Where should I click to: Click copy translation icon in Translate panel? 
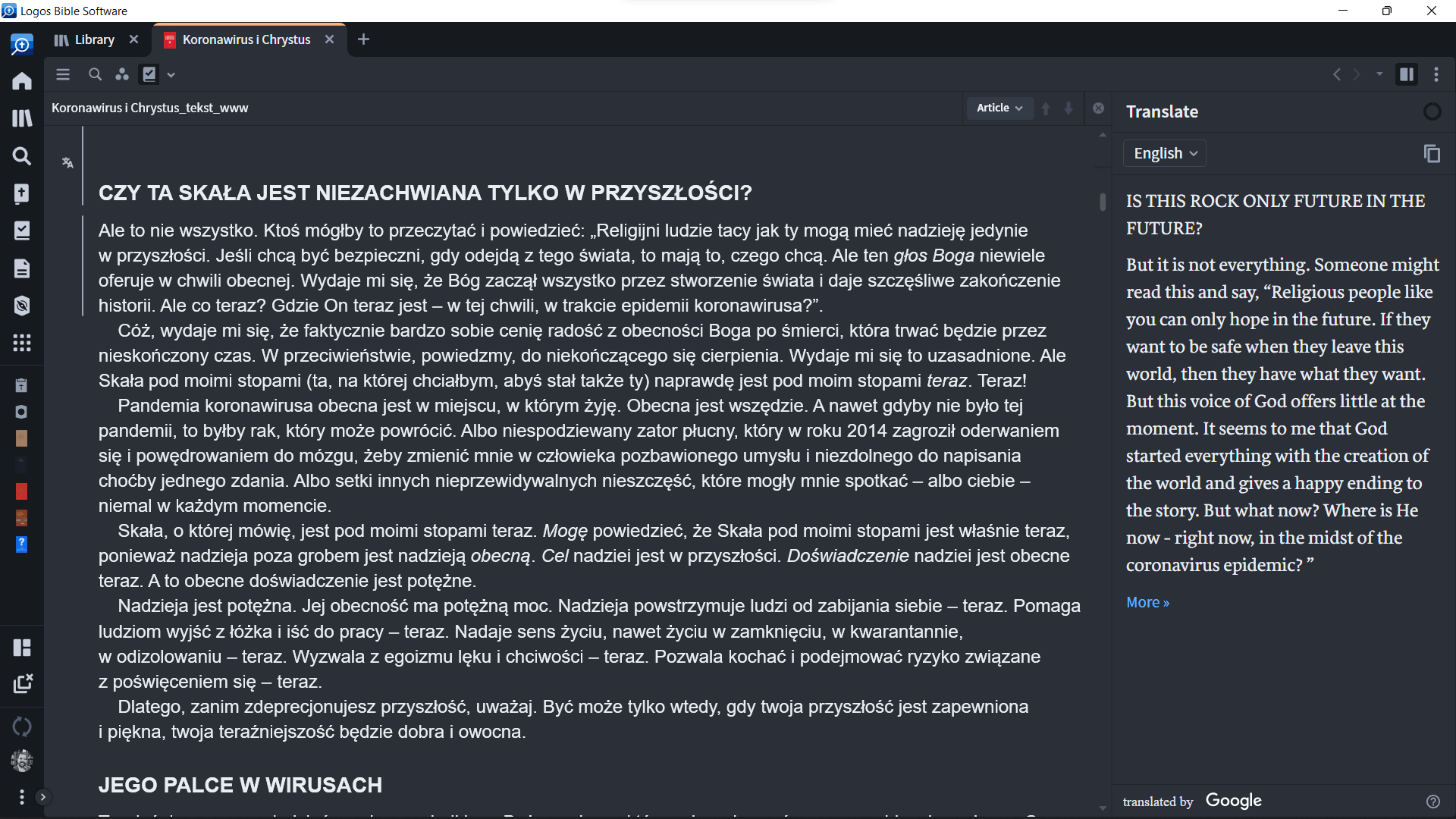click(x=1432, y=153)
